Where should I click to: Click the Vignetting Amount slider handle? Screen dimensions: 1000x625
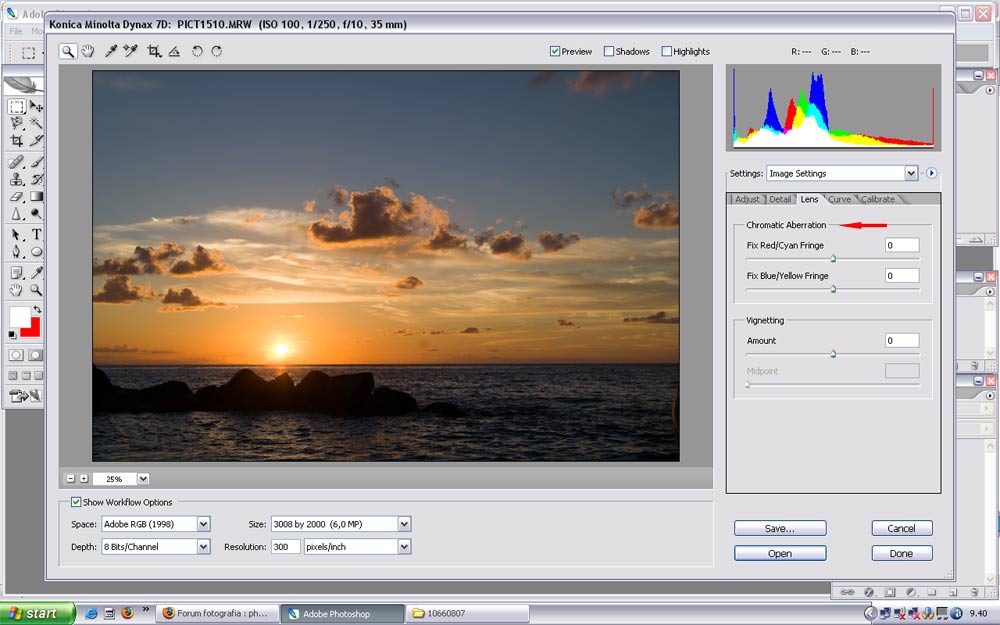[833, 354]
